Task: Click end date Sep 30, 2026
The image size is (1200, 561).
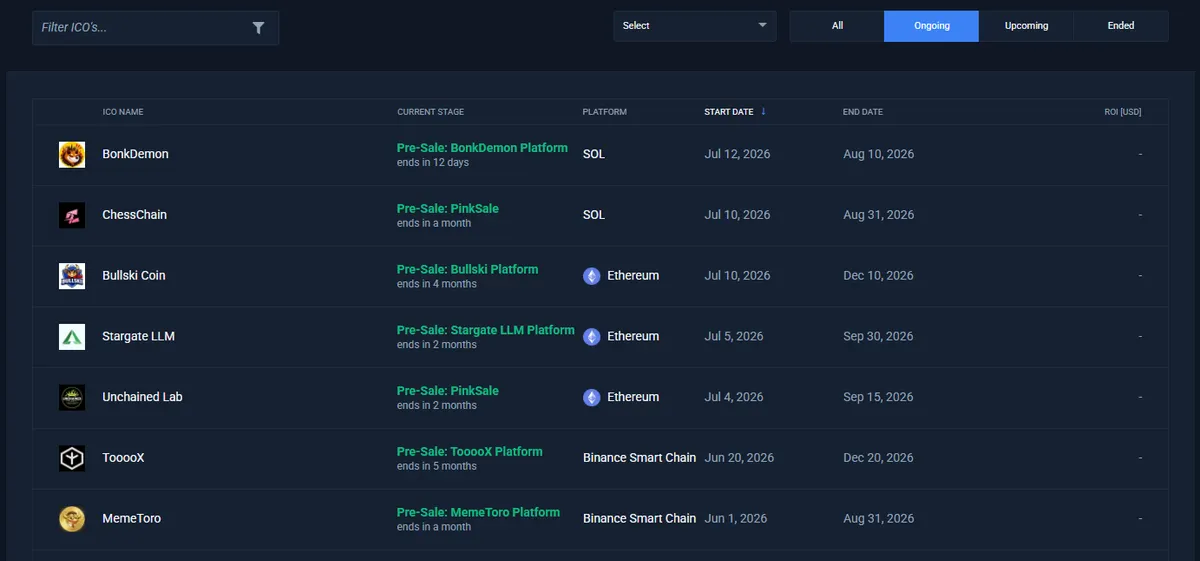Action: coord(878,337)
